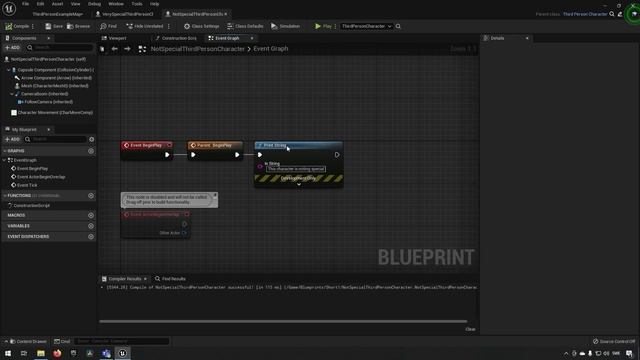Navigate forward in graph history
The width and height of the screenshot is (640, 360).
point(127,49)
